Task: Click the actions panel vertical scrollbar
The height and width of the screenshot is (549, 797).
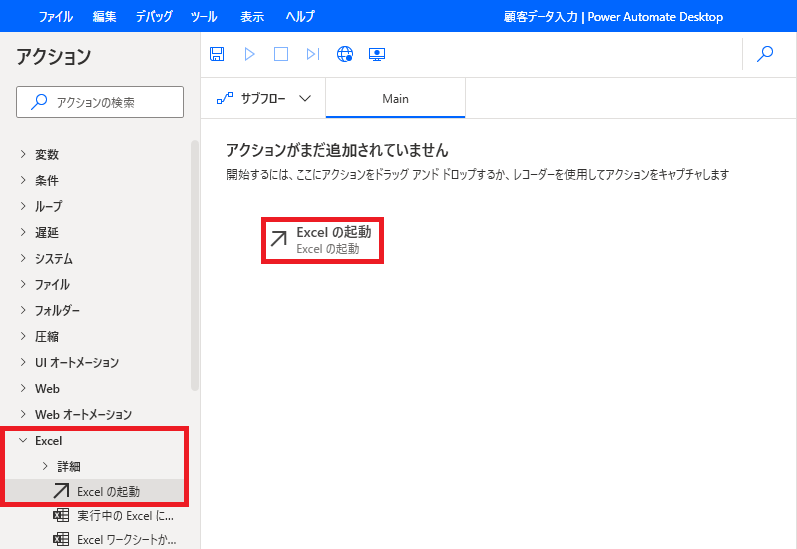Action: tap(195, 265)
